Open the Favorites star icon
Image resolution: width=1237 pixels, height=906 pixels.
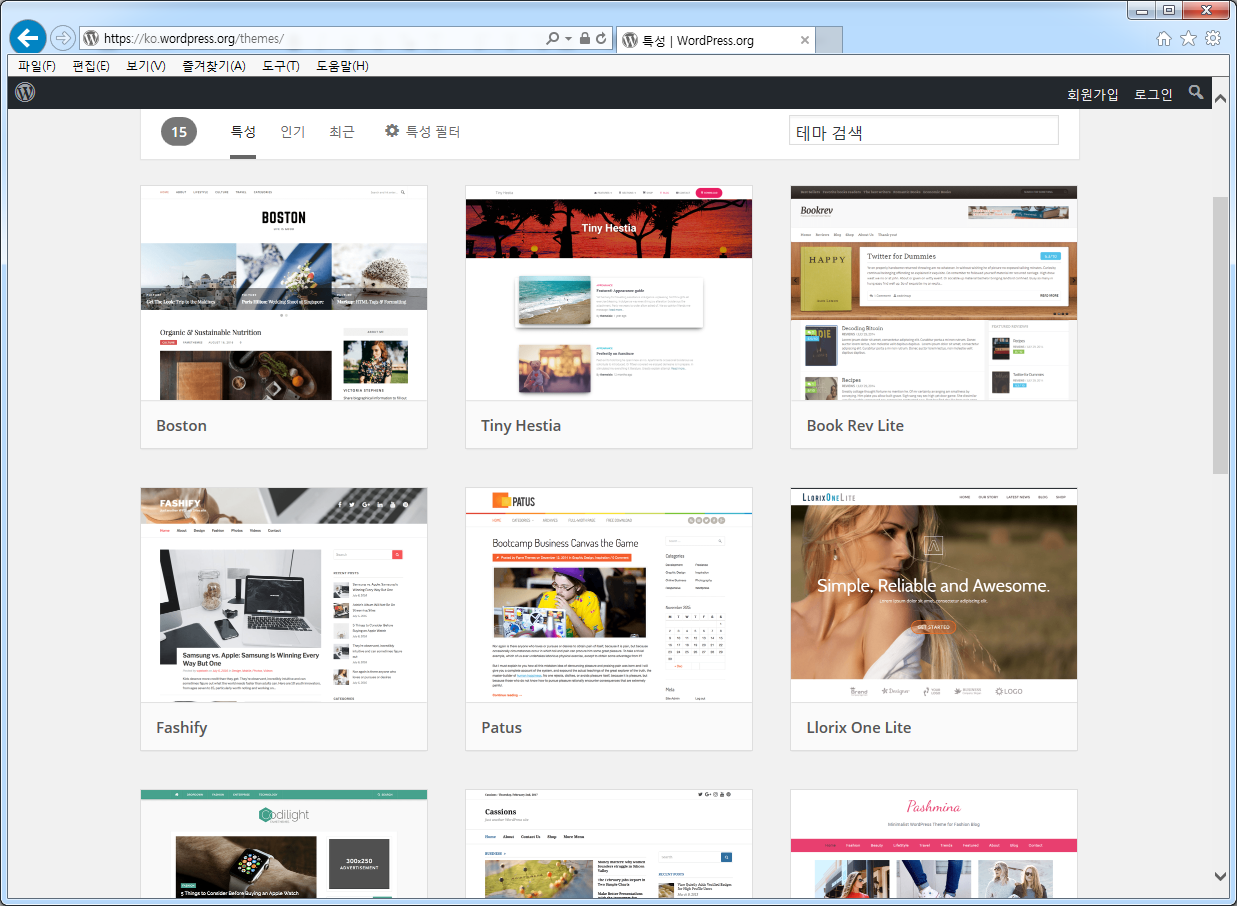coord(1188,39)
